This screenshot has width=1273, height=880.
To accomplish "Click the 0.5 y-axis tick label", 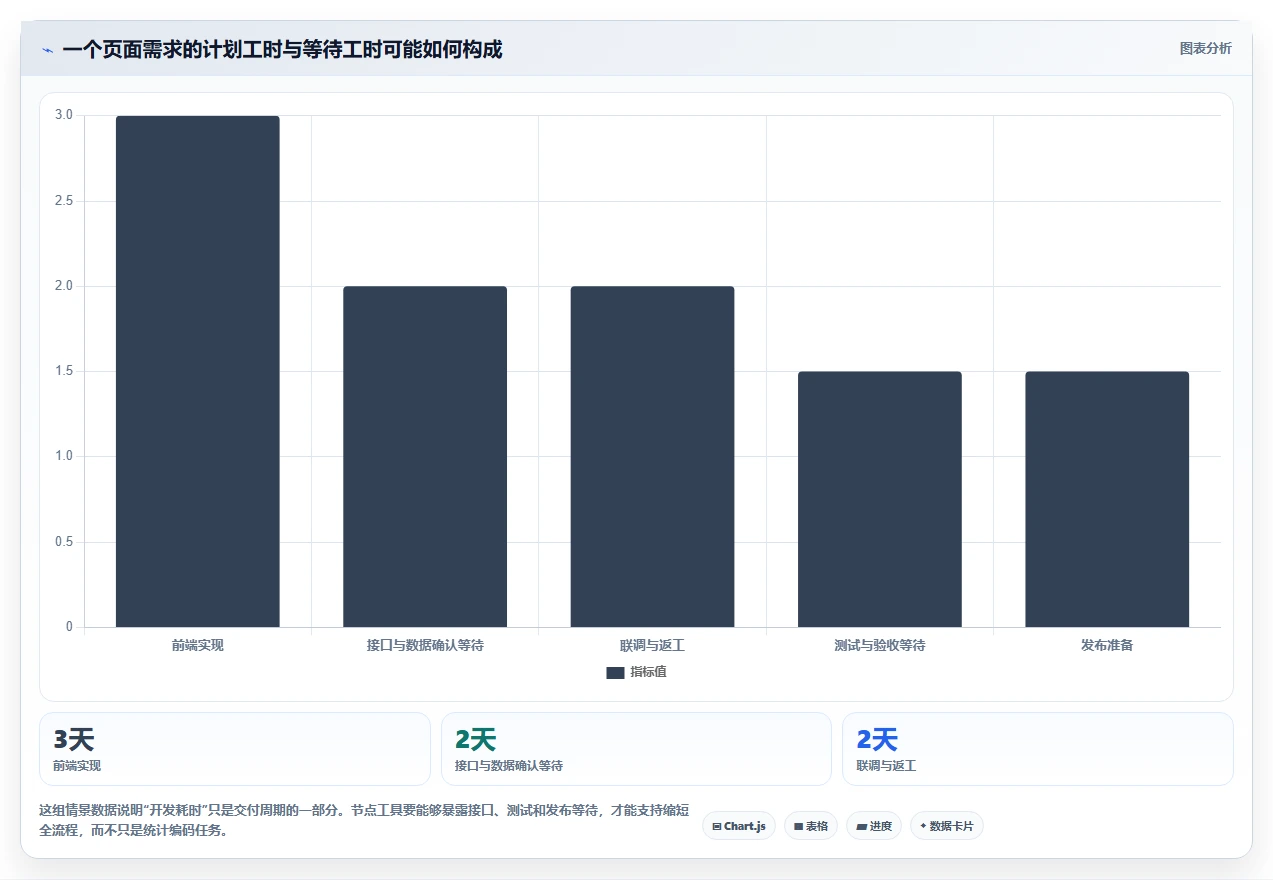I will (64, 542).
